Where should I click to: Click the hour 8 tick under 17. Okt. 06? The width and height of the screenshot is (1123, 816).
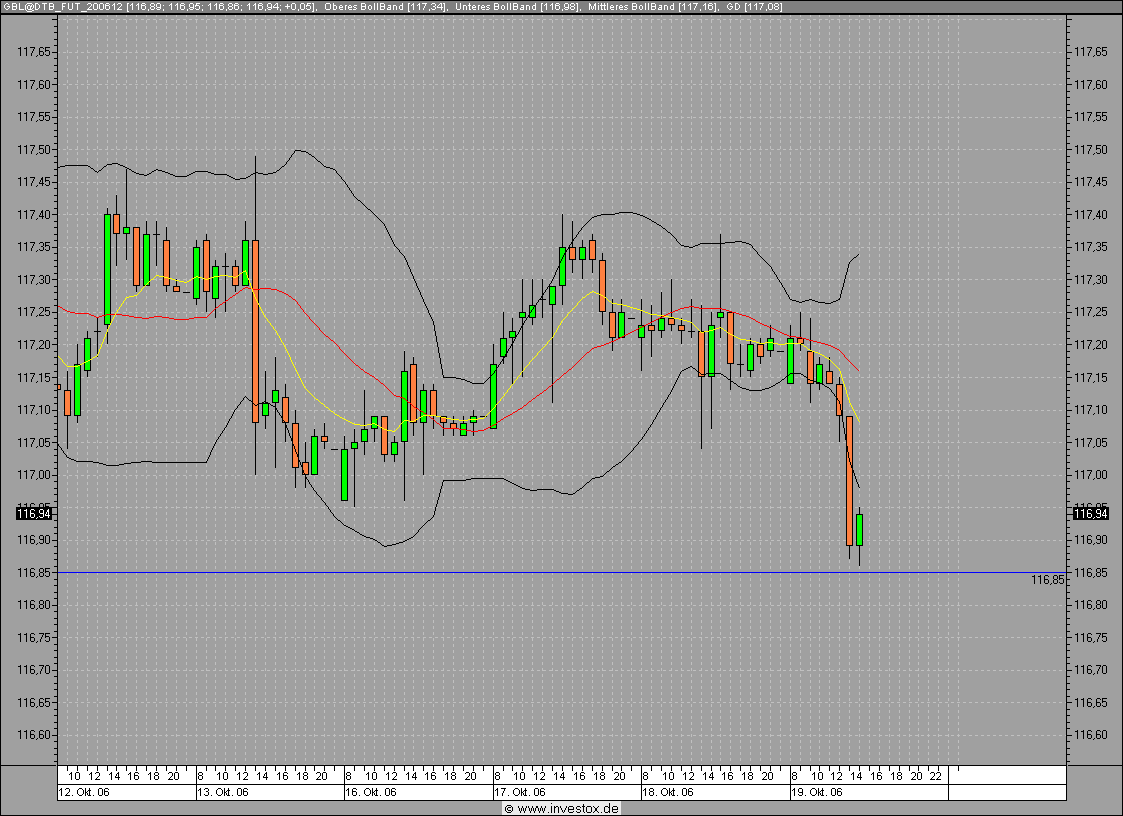pos(498,776)
